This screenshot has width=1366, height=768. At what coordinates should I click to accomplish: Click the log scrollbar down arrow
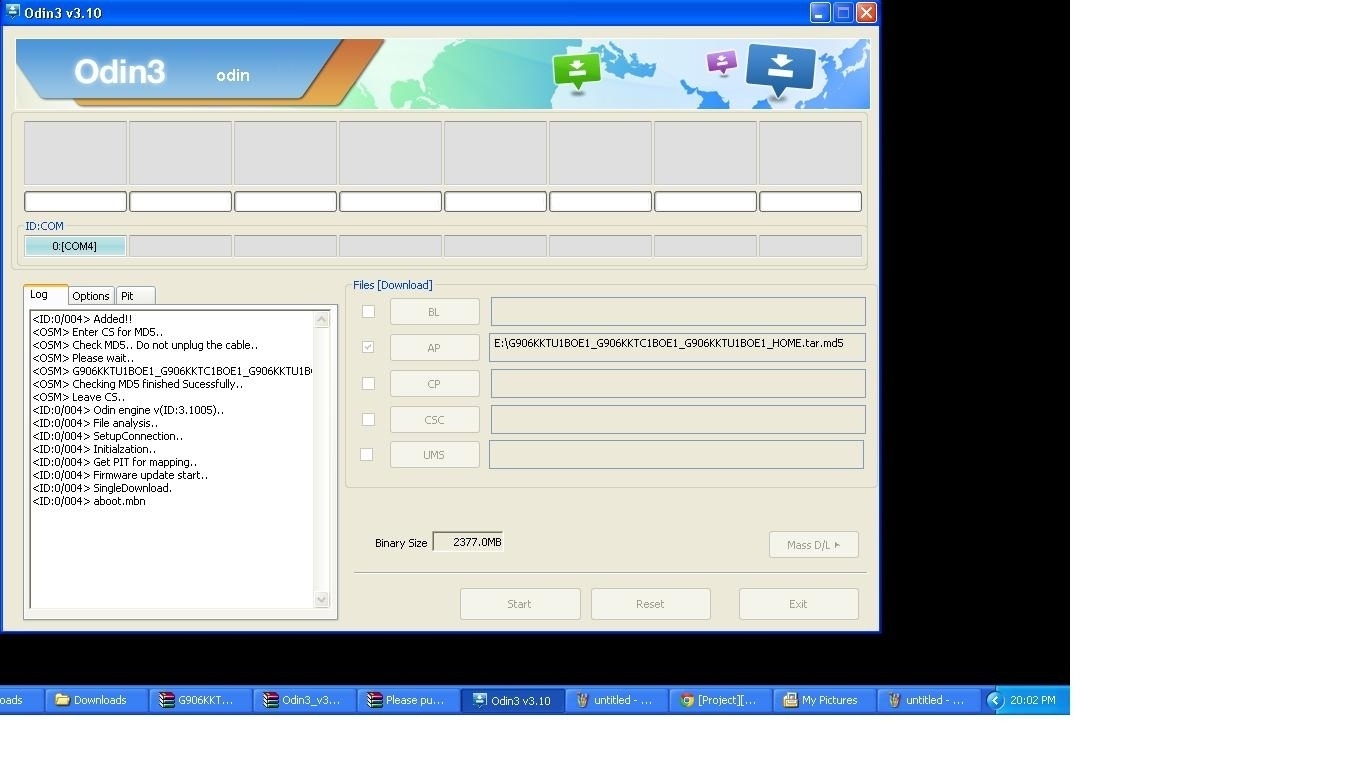[x=322, y=599]
